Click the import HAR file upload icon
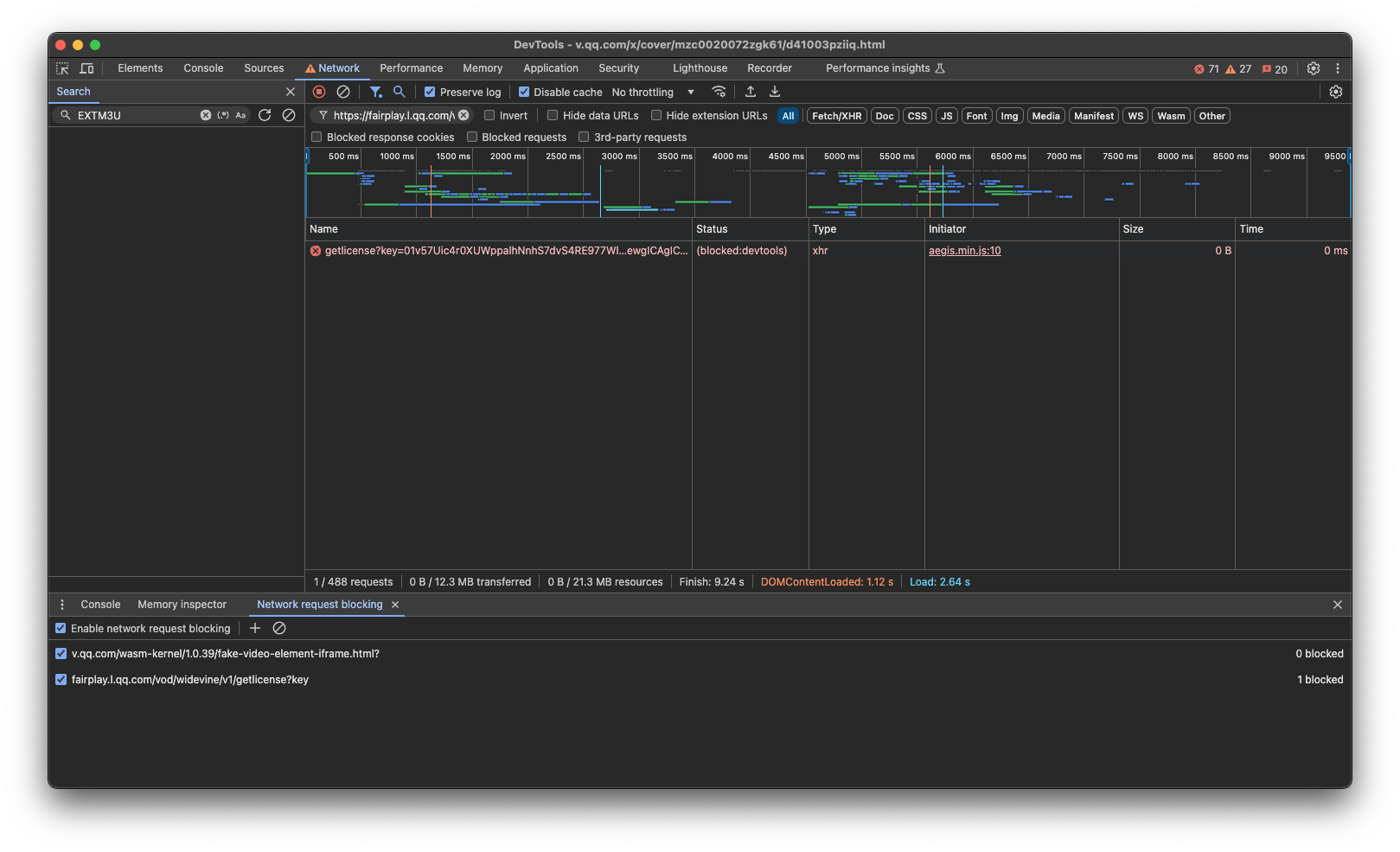 [x=751, y=92]
